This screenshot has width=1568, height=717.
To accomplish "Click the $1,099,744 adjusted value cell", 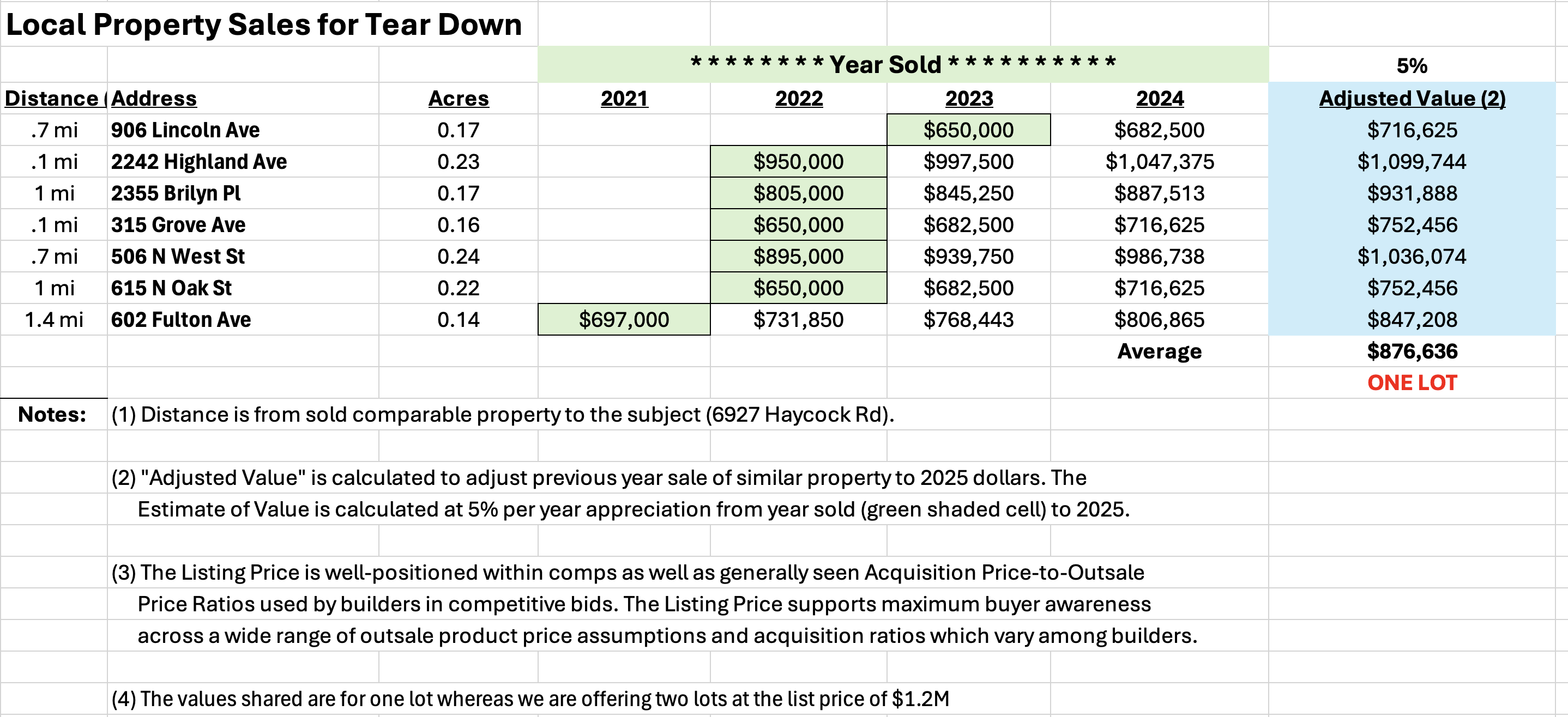I will [x=1412, y=162].
